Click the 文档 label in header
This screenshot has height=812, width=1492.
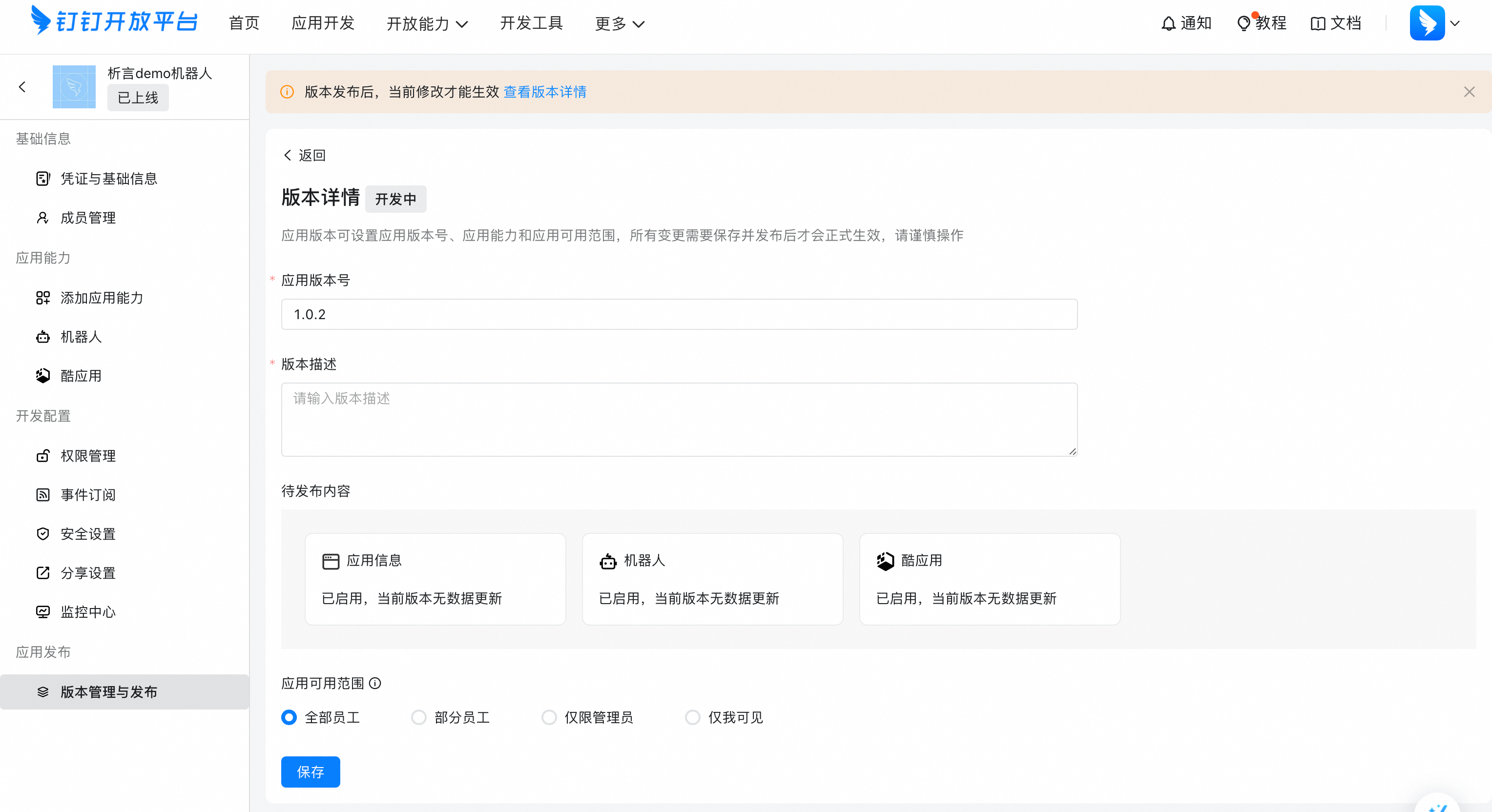[x=1346, y=23]
